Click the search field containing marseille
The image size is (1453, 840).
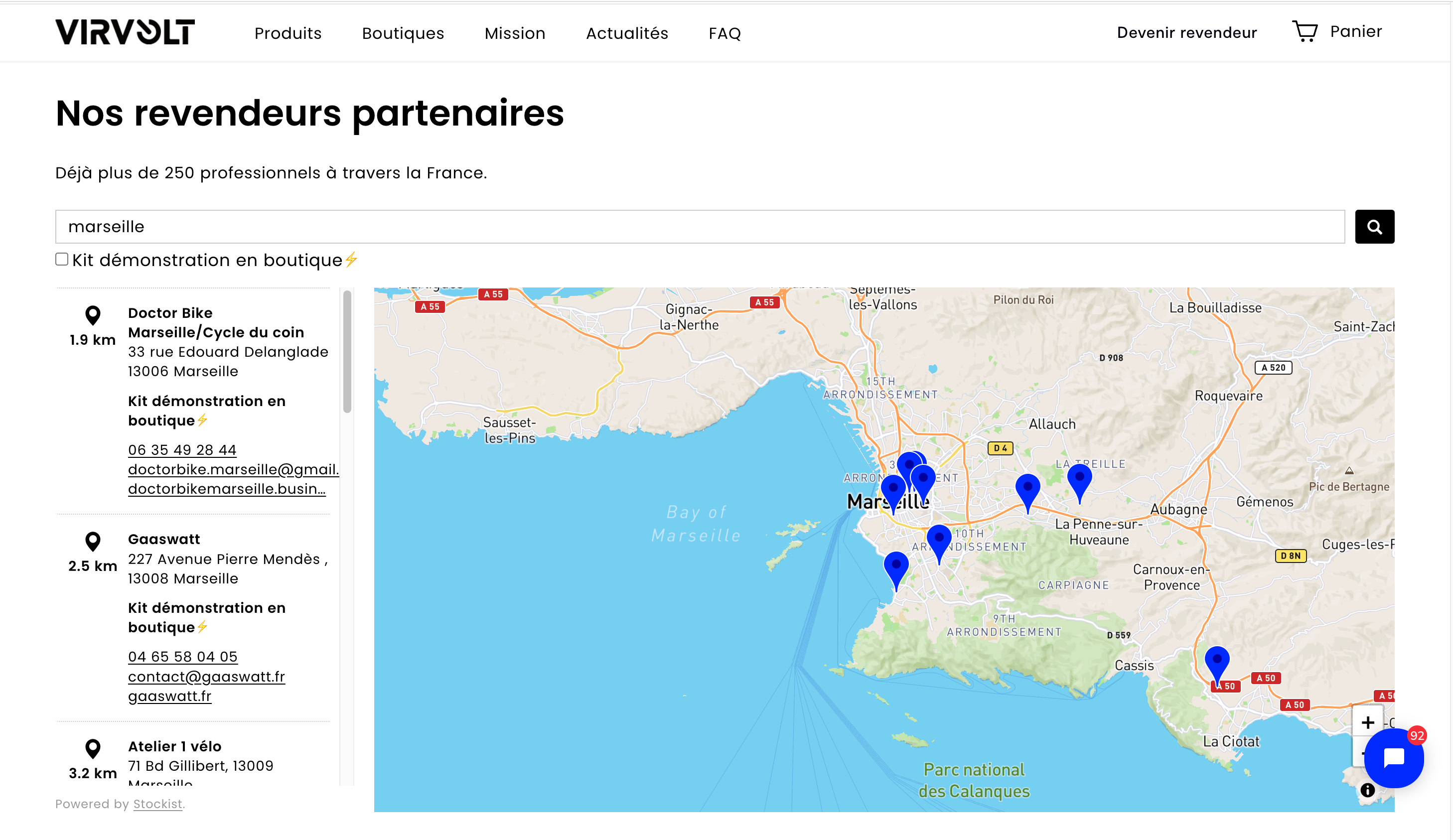[x=700, y=227]
